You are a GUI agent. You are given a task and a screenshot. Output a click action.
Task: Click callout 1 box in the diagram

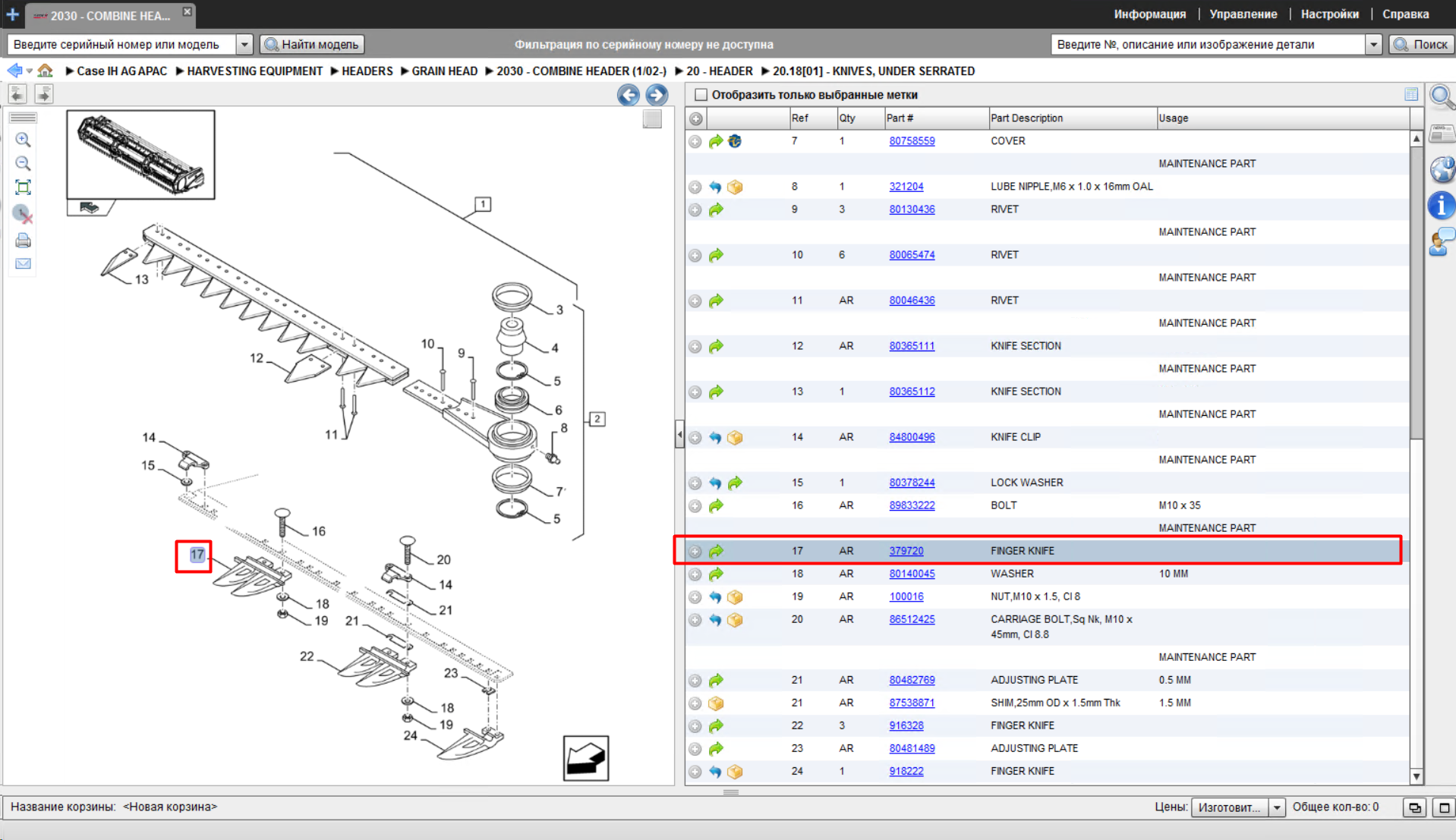coord(483,204)
